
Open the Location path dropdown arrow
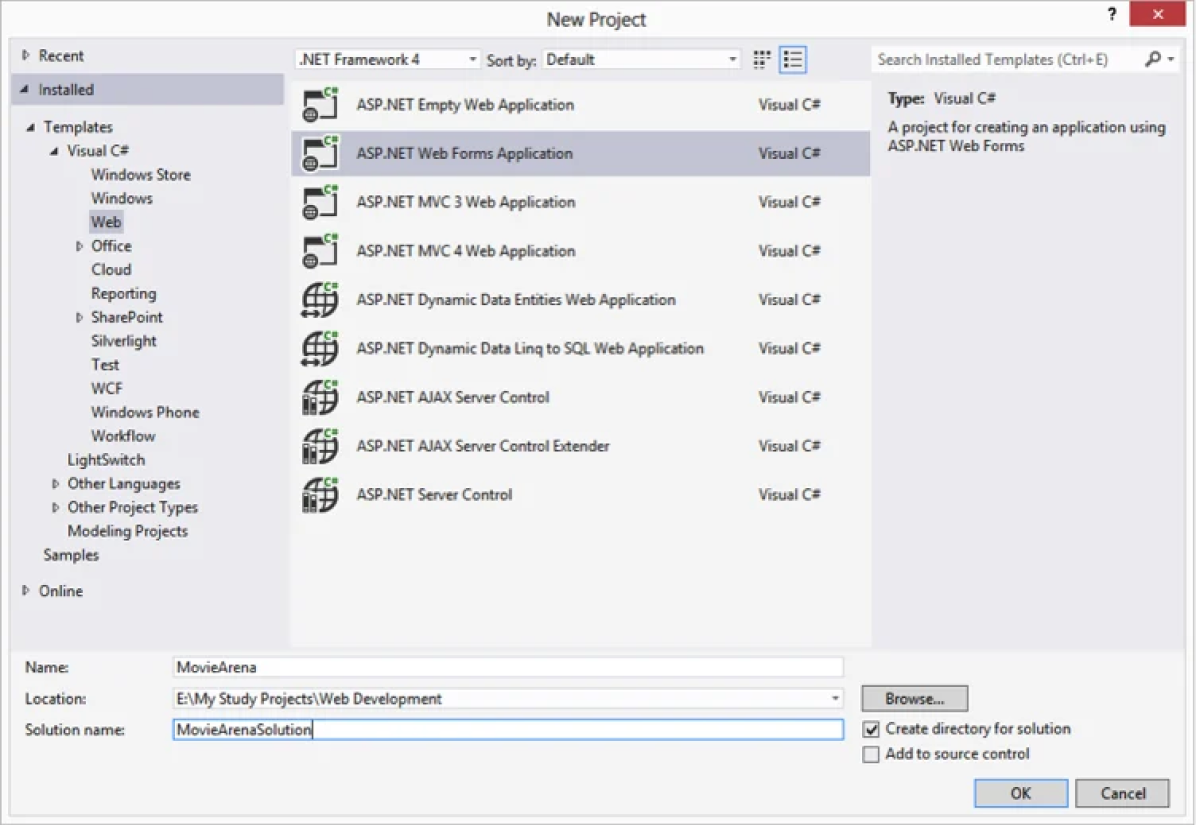835,698
